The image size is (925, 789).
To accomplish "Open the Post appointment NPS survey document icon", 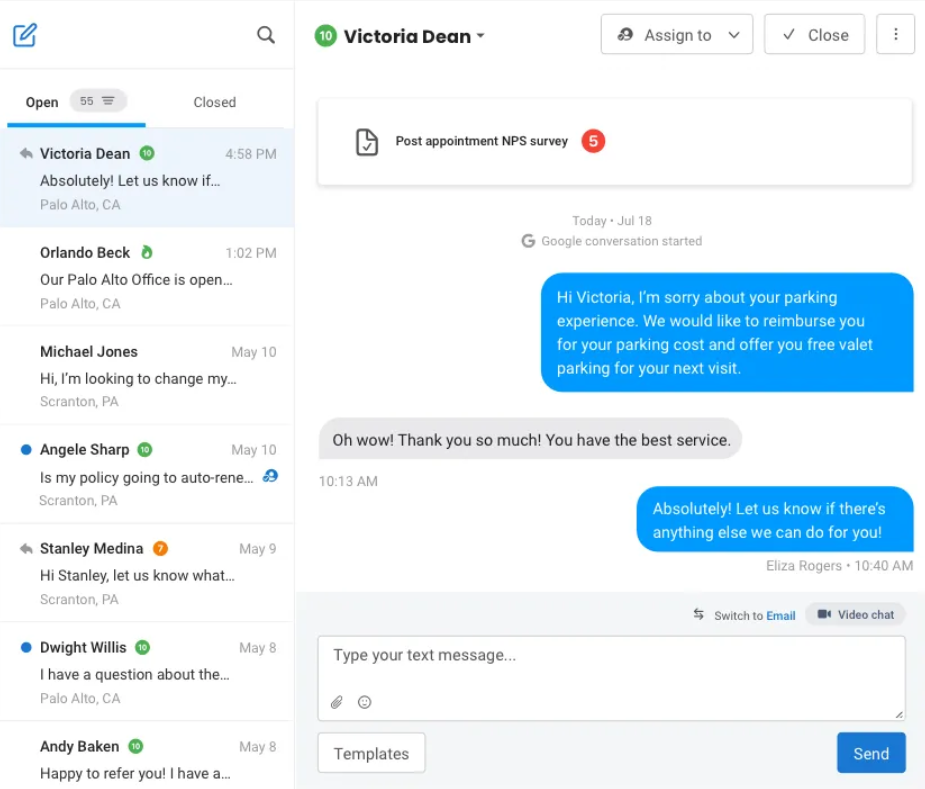I will [x=366, y=141].
